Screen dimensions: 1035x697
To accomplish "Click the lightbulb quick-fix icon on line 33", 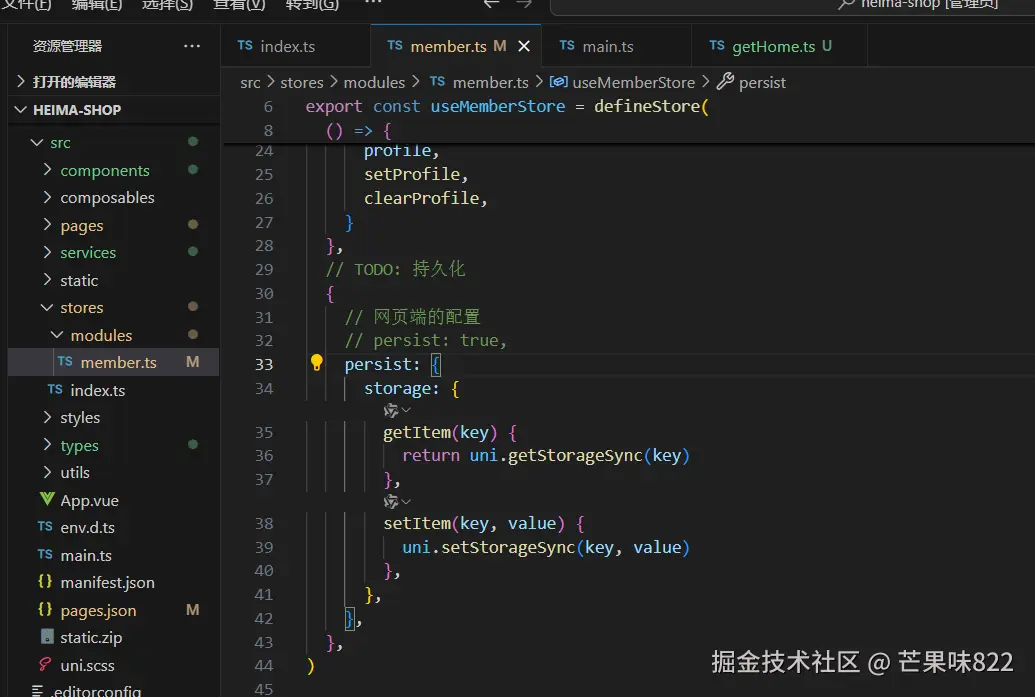I will click(317, 362).
